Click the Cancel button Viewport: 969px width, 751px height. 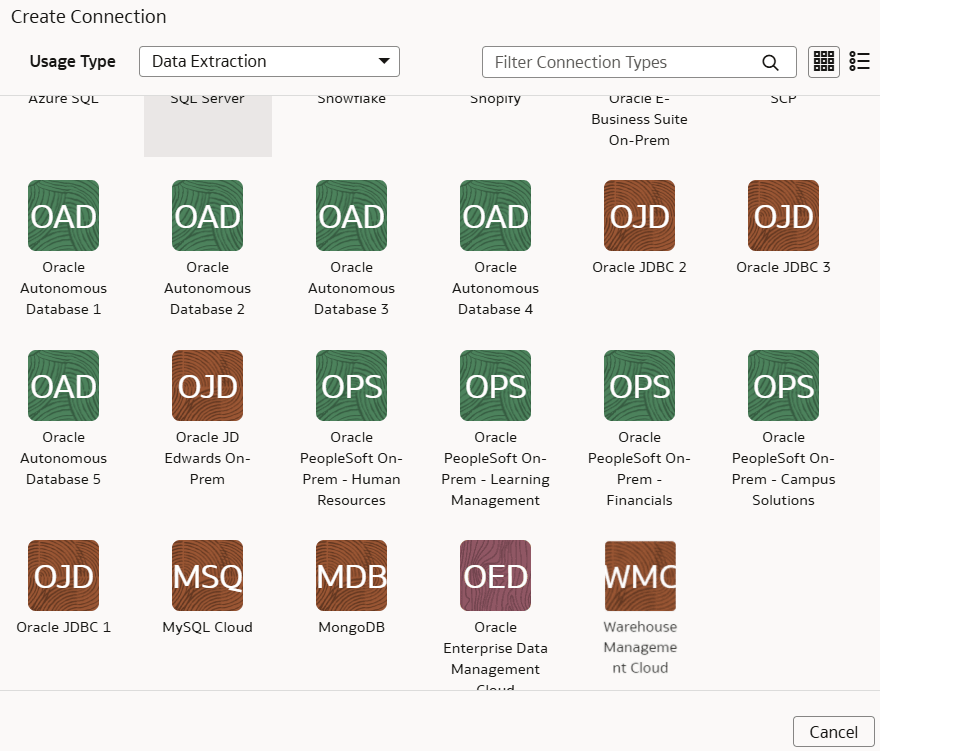coord(833,731)
